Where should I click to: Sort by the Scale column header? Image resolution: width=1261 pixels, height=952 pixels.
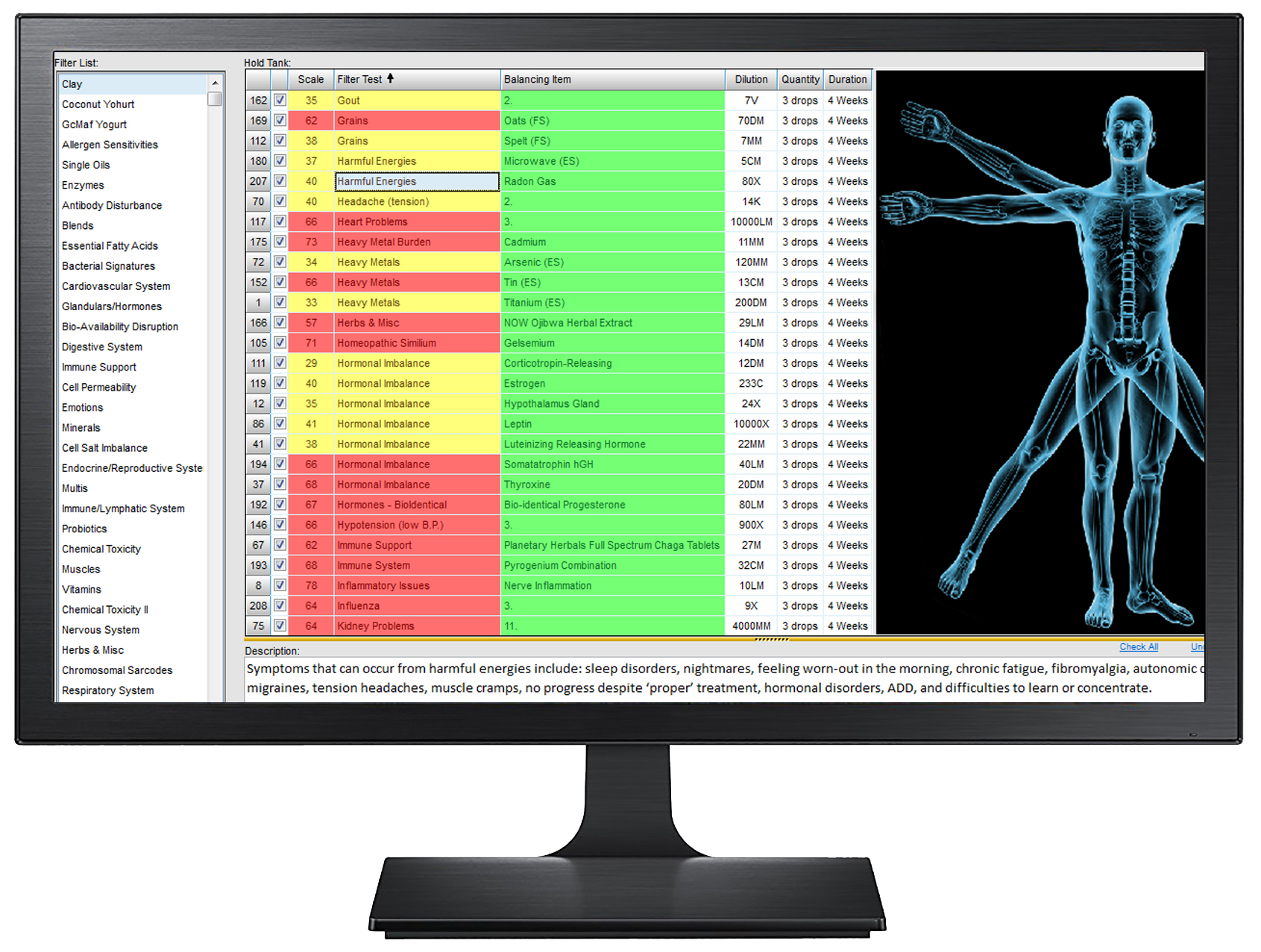(x=311, y=79)
